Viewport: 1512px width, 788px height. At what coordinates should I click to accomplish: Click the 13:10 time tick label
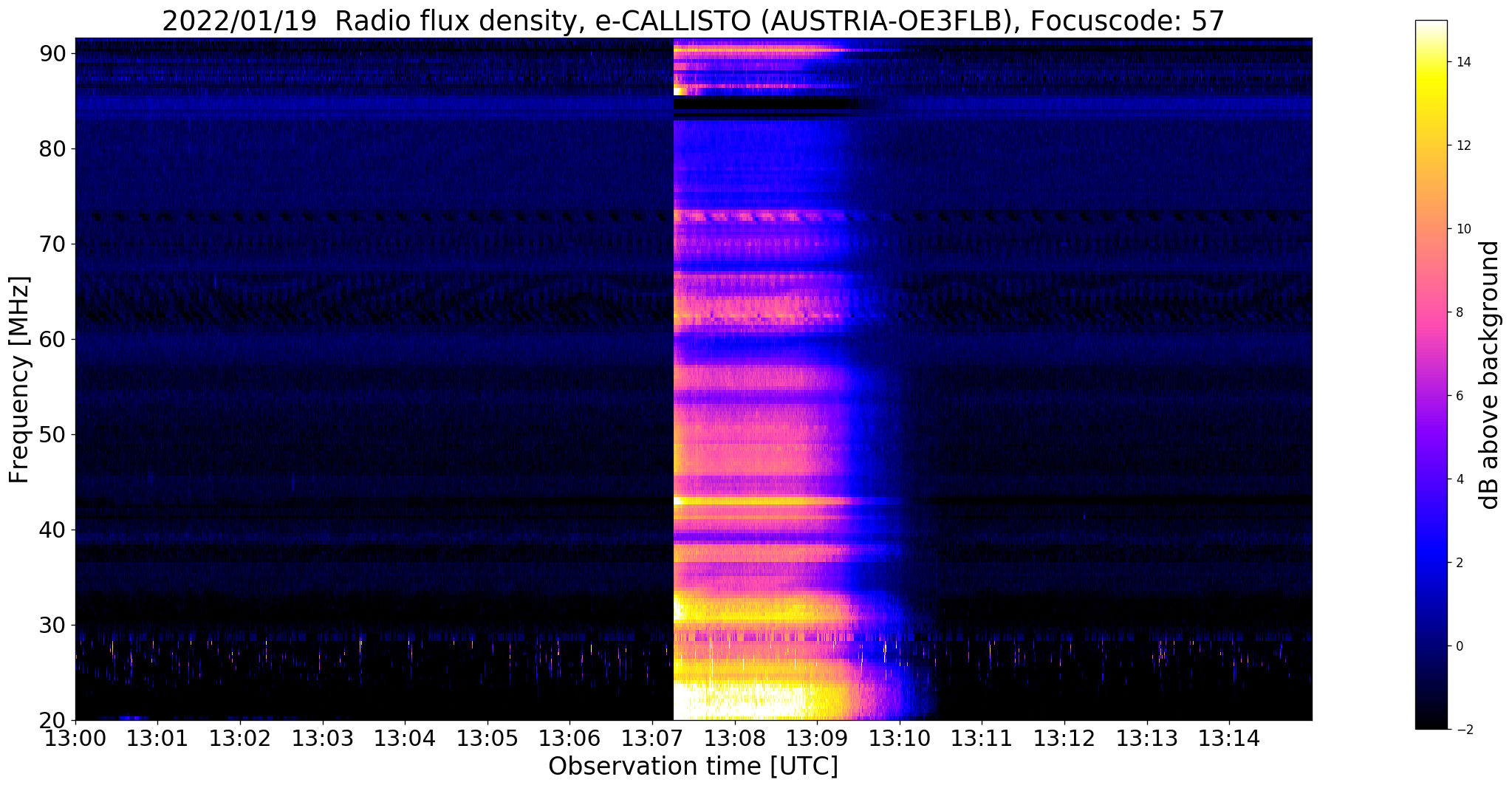[x=900, y=738]
